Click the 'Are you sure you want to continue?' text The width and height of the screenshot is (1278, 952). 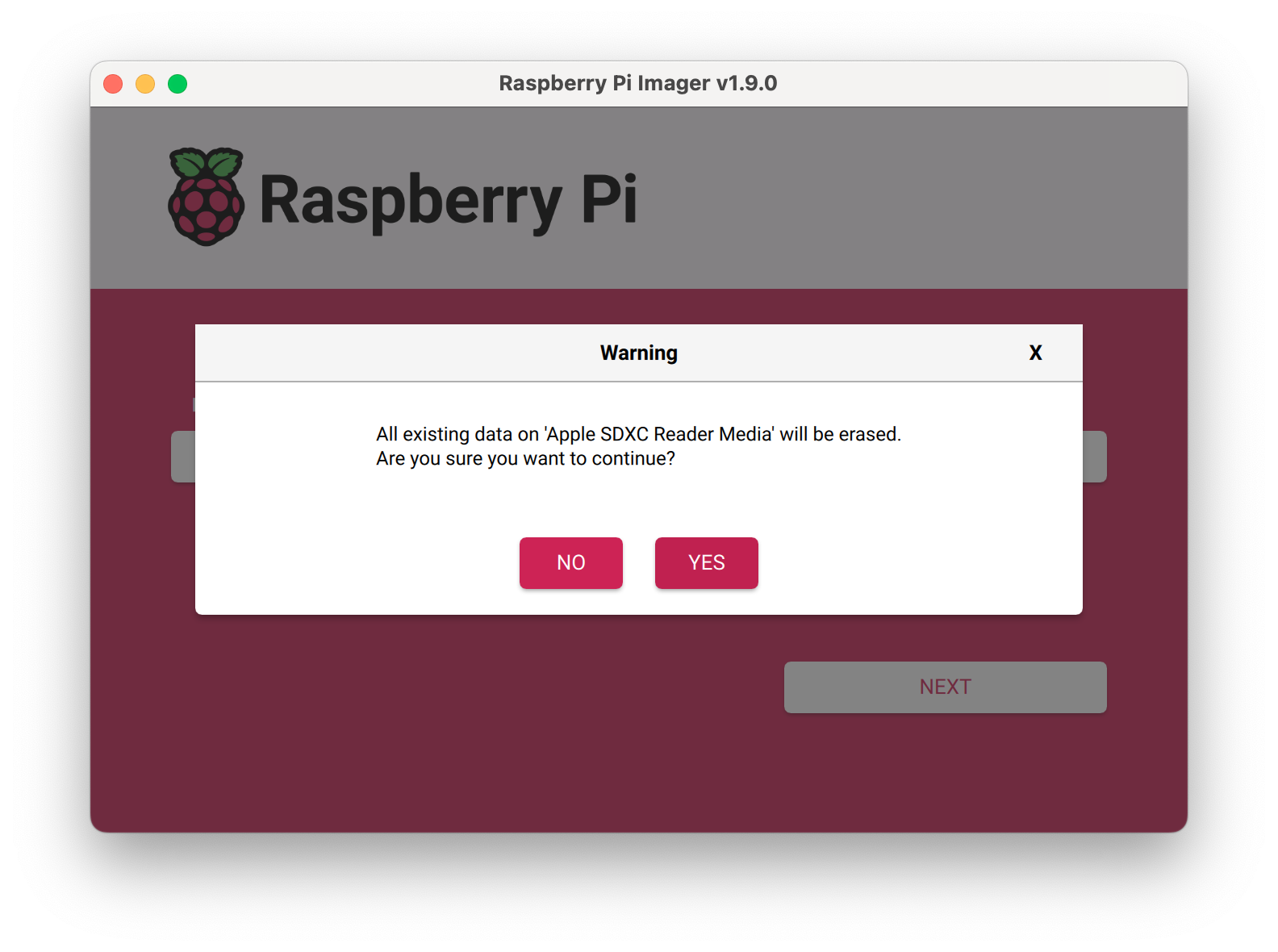click(x=525, y=458)
